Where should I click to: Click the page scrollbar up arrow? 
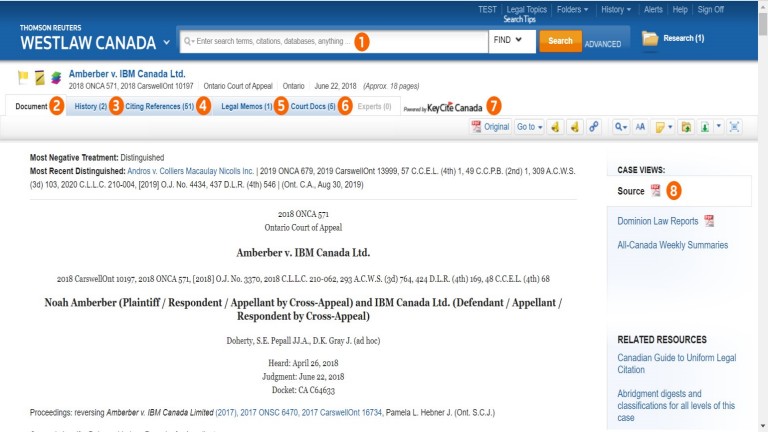point(763,5)
